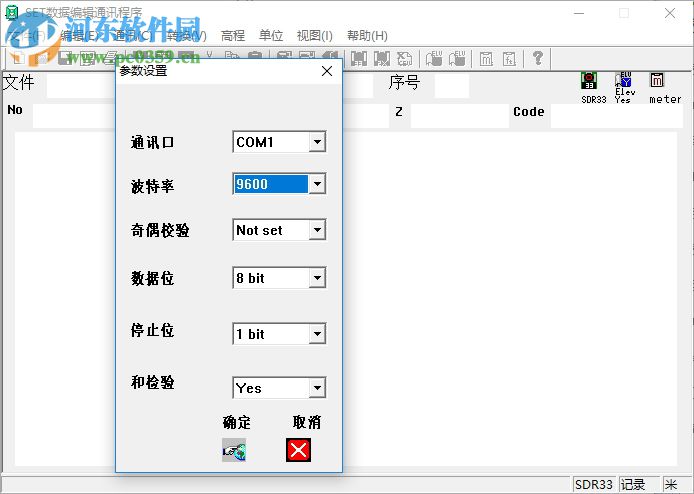Cancel with the red X icon under 取消

(x=298, y=450)
